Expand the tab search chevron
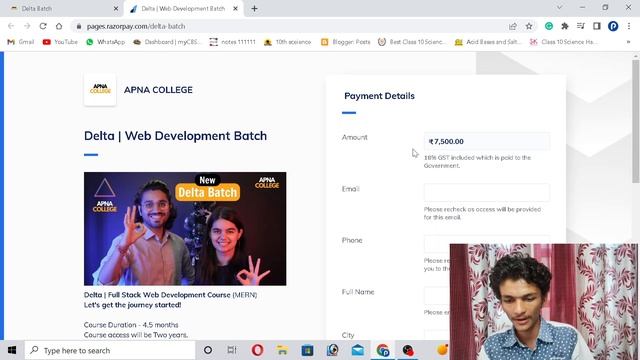640x360 pixels. 560,7
